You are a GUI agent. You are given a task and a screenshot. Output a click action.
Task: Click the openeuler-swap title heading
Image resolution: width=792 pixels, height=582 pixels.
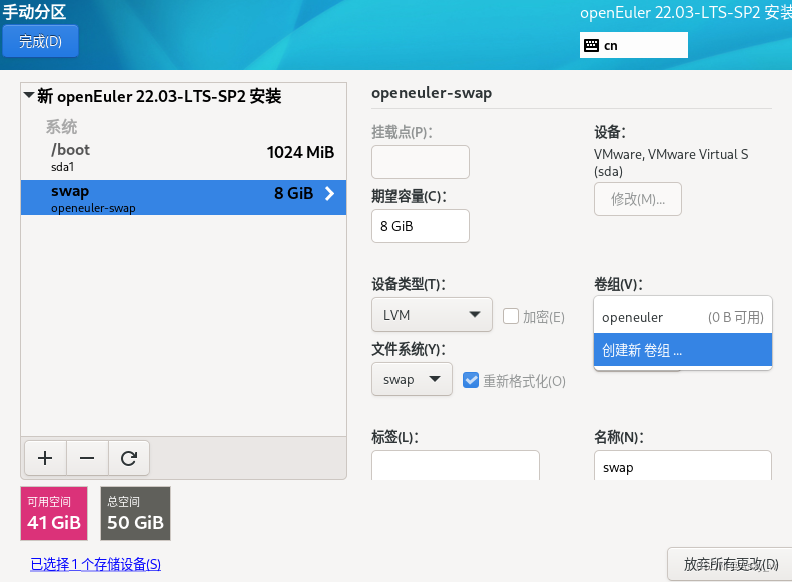point(431,93)
